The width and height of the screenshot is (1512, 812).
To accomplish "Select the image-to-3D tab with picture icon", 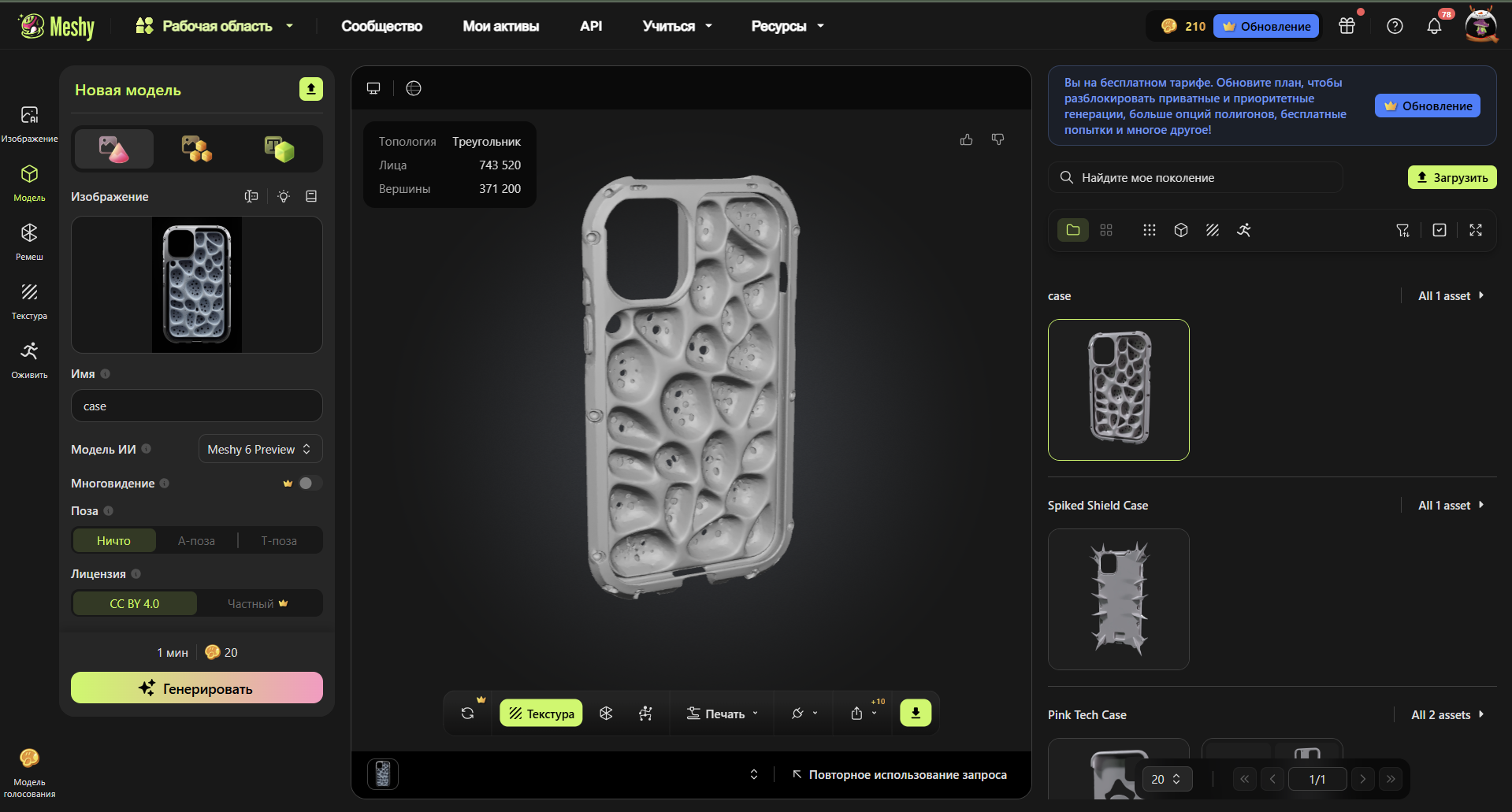I will point(114,149).
